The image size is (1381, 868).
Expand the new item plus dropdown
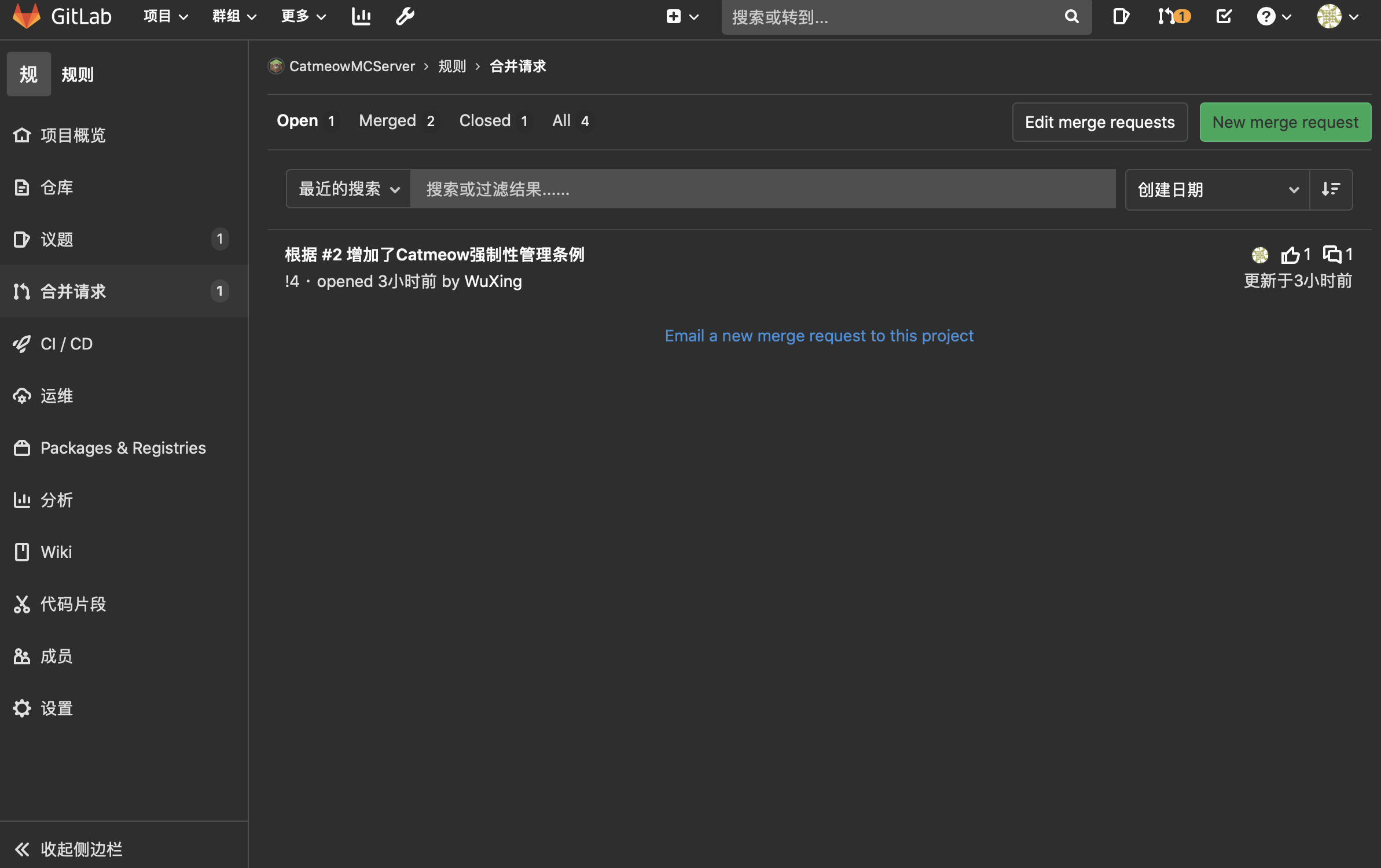click(682, 16)
